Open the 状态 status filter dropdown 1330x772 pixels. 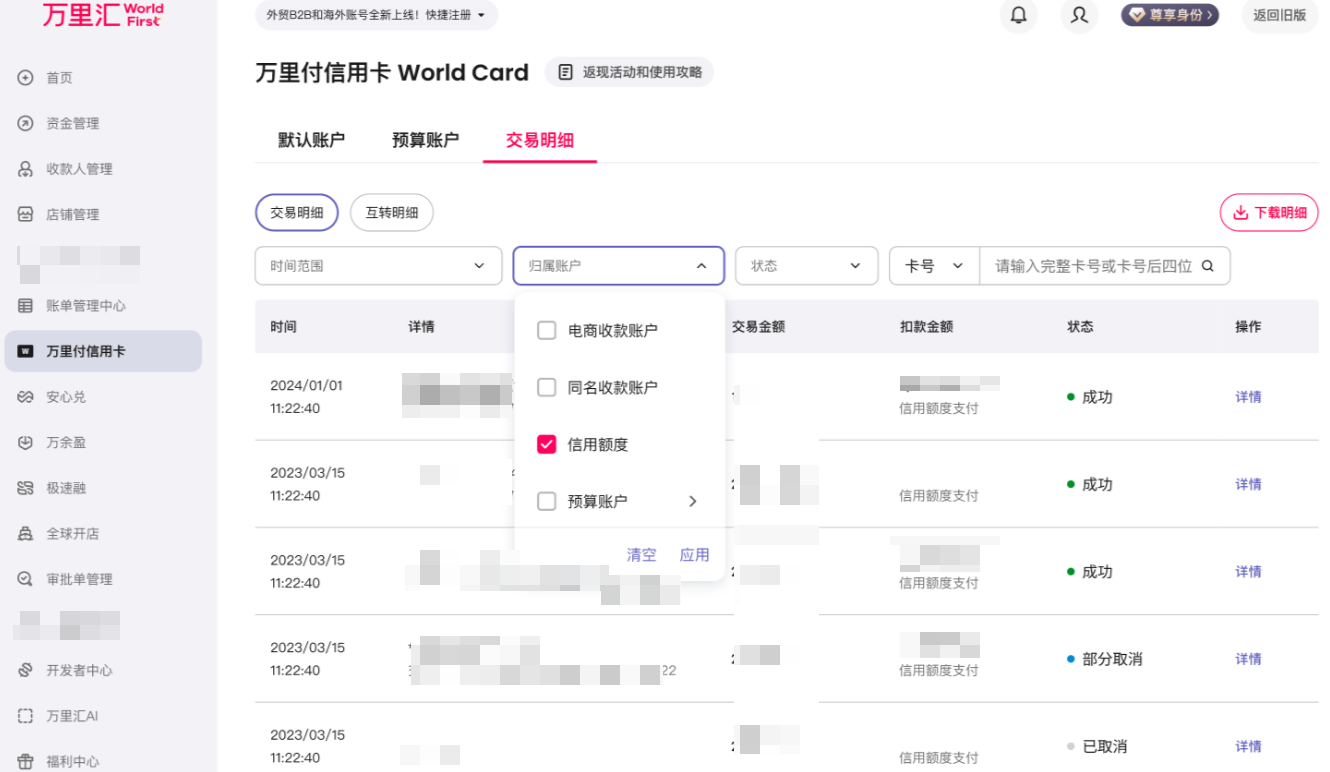click(806, 265)
